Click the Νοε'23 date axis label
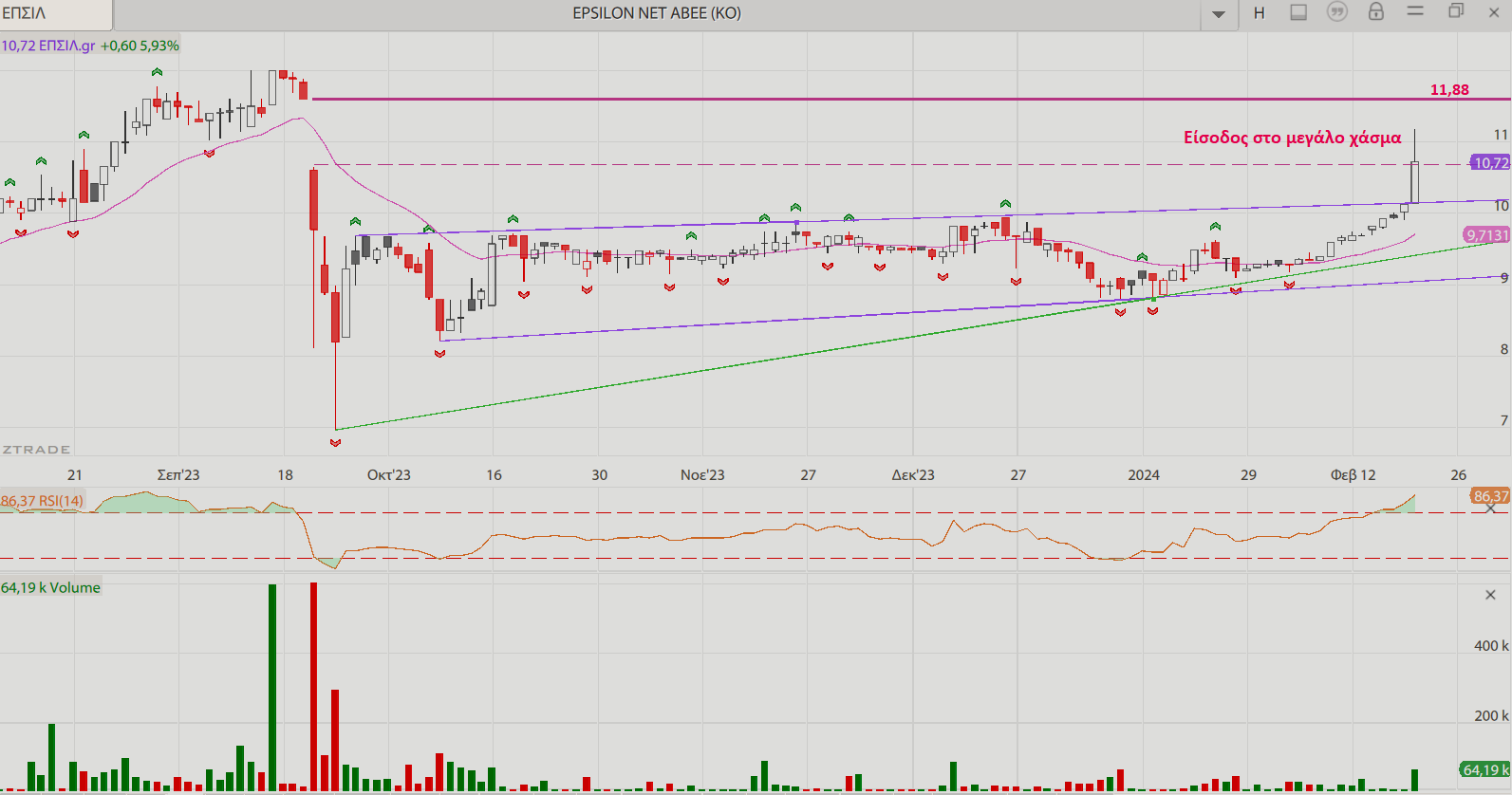The width and height of the screenshot is (1512, 795). coord(702,474)
